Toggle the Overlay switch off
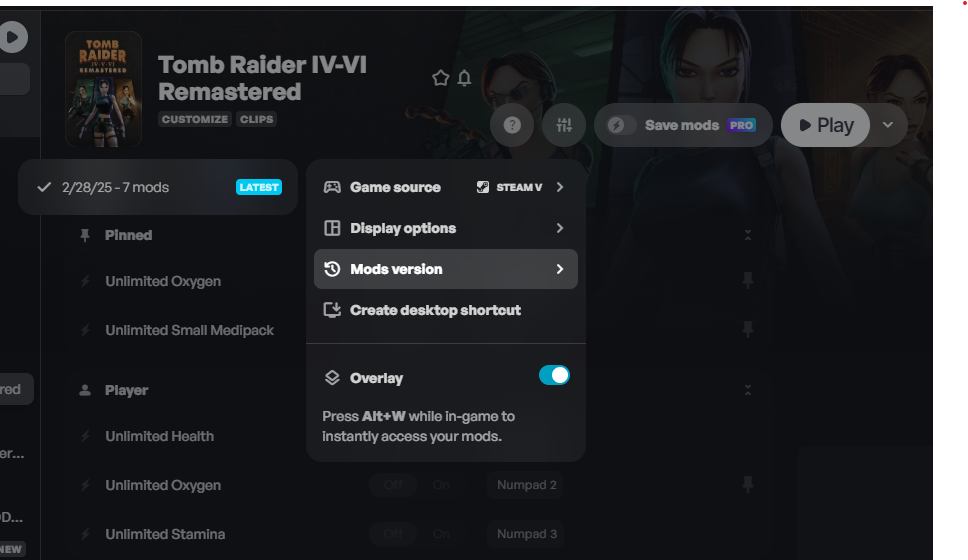 (554, 375)
